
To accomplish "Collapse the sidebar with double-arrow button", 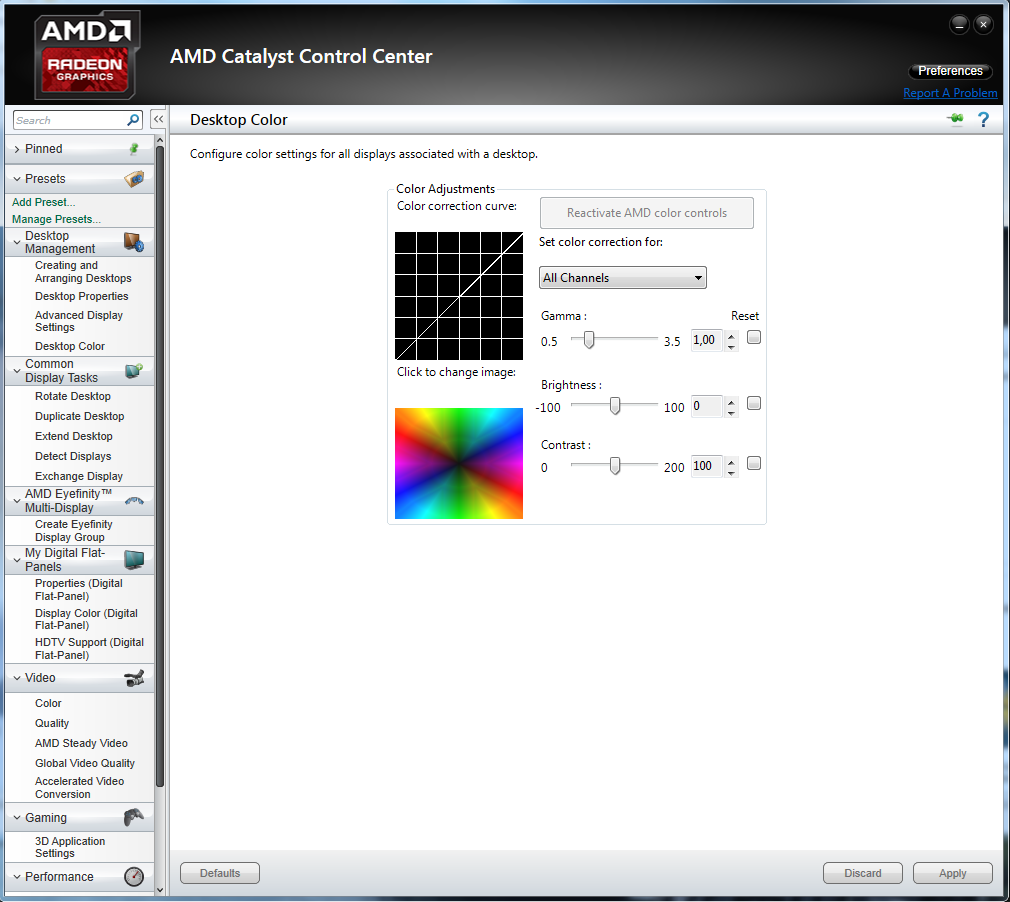I will pos(158,120).
